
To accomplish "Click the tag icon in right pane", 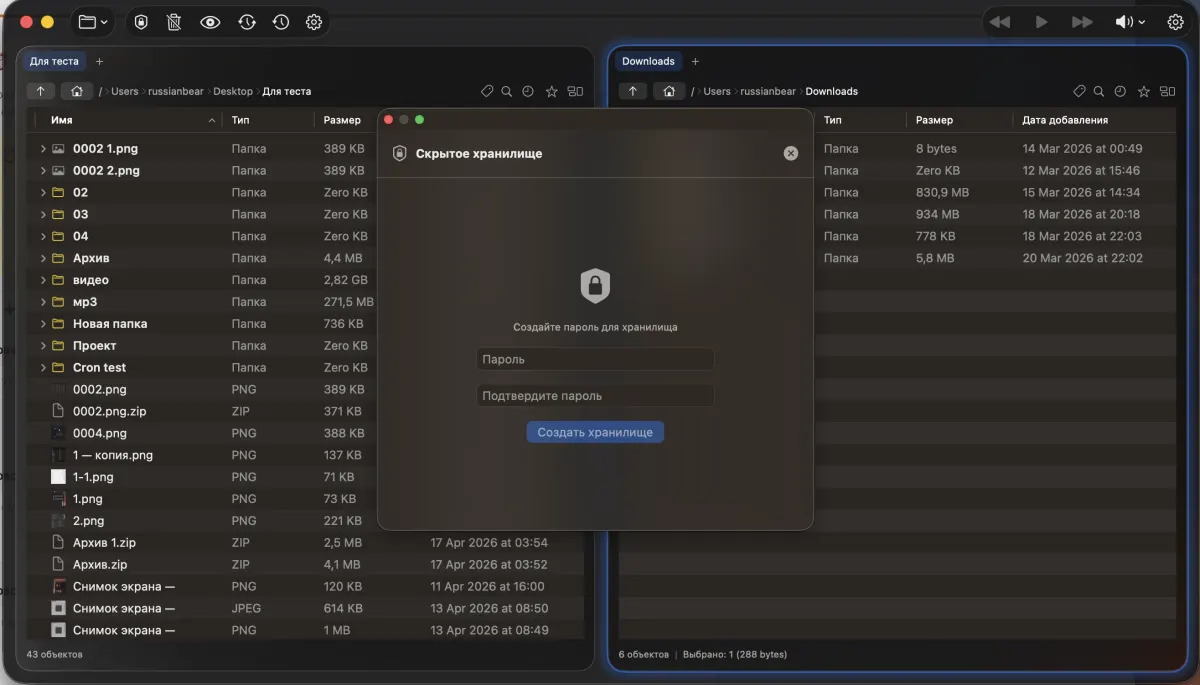I will [x=1079, y=91].
